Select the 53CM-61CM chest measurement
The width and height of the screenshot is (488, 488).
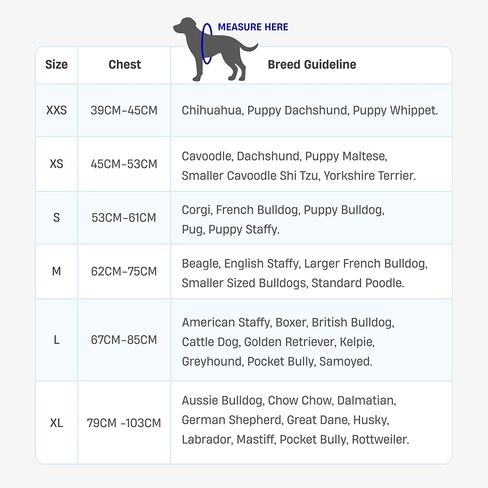124,218
